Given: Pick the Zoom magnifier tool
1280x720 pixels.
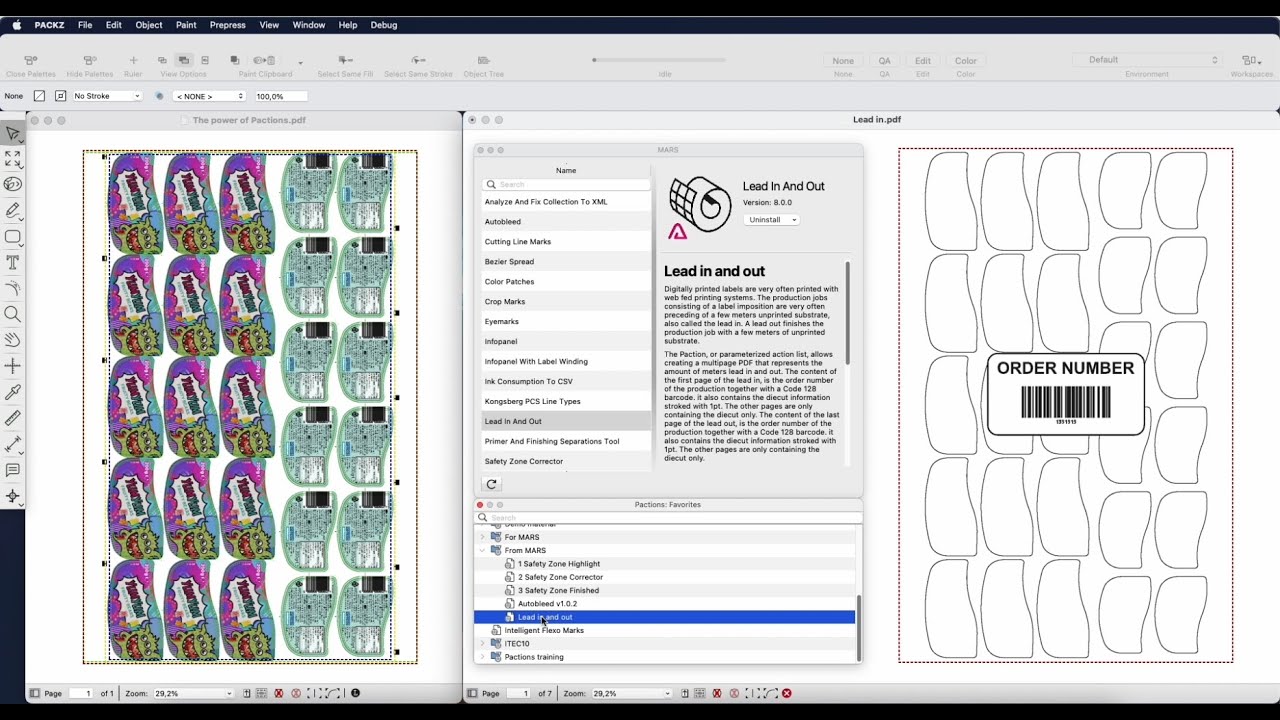Looking at the screenshot, I should coord(13,314).
